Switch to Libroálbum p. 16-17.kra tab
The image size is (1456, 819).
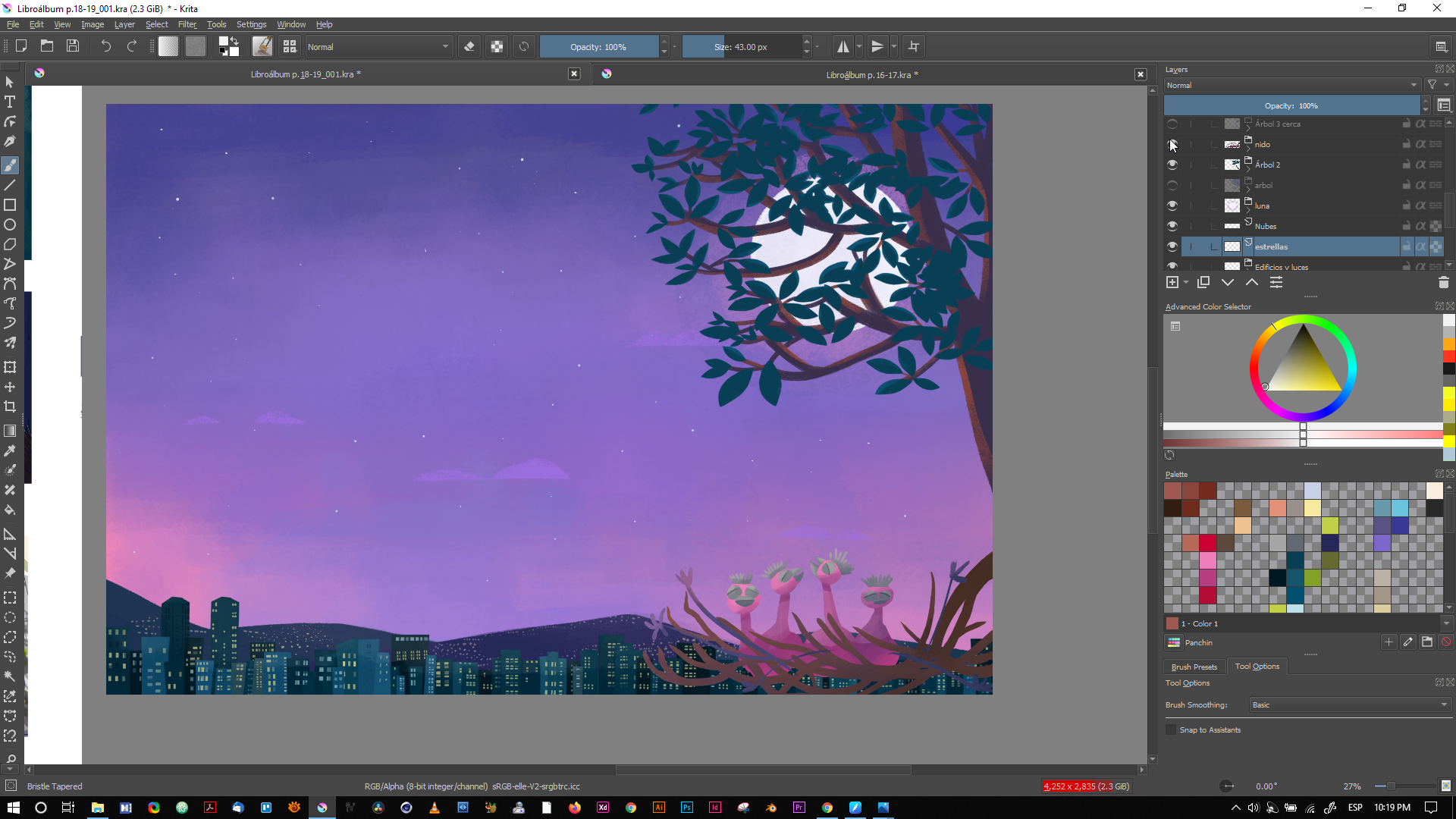point(872,74)
